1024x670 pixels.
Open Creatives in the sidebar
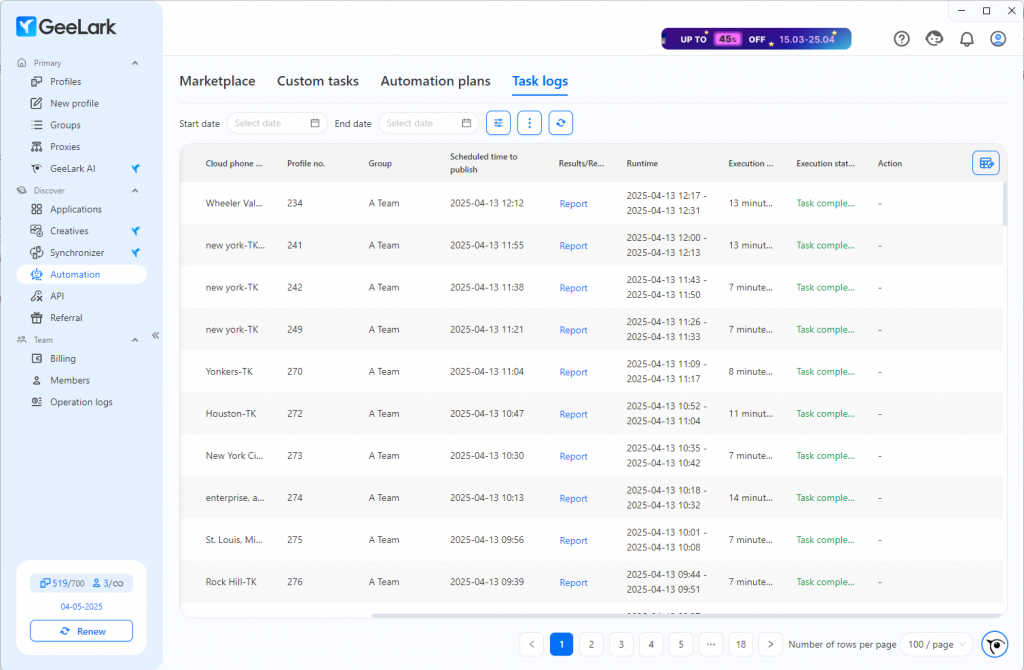click(69, 231)
